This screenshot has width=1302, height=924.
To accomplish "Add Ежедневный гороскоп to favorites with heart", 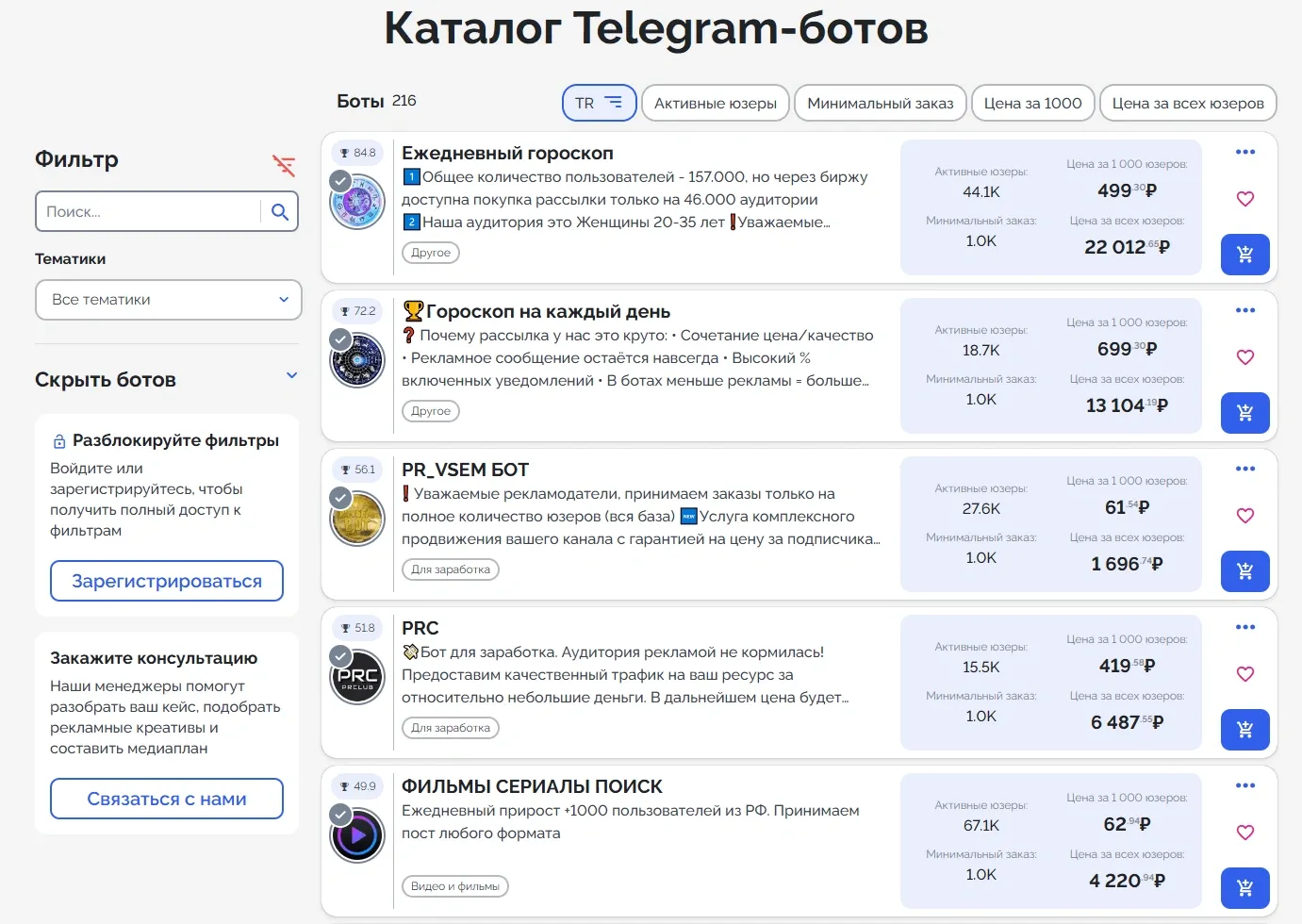I will [x=1245, y=199].
